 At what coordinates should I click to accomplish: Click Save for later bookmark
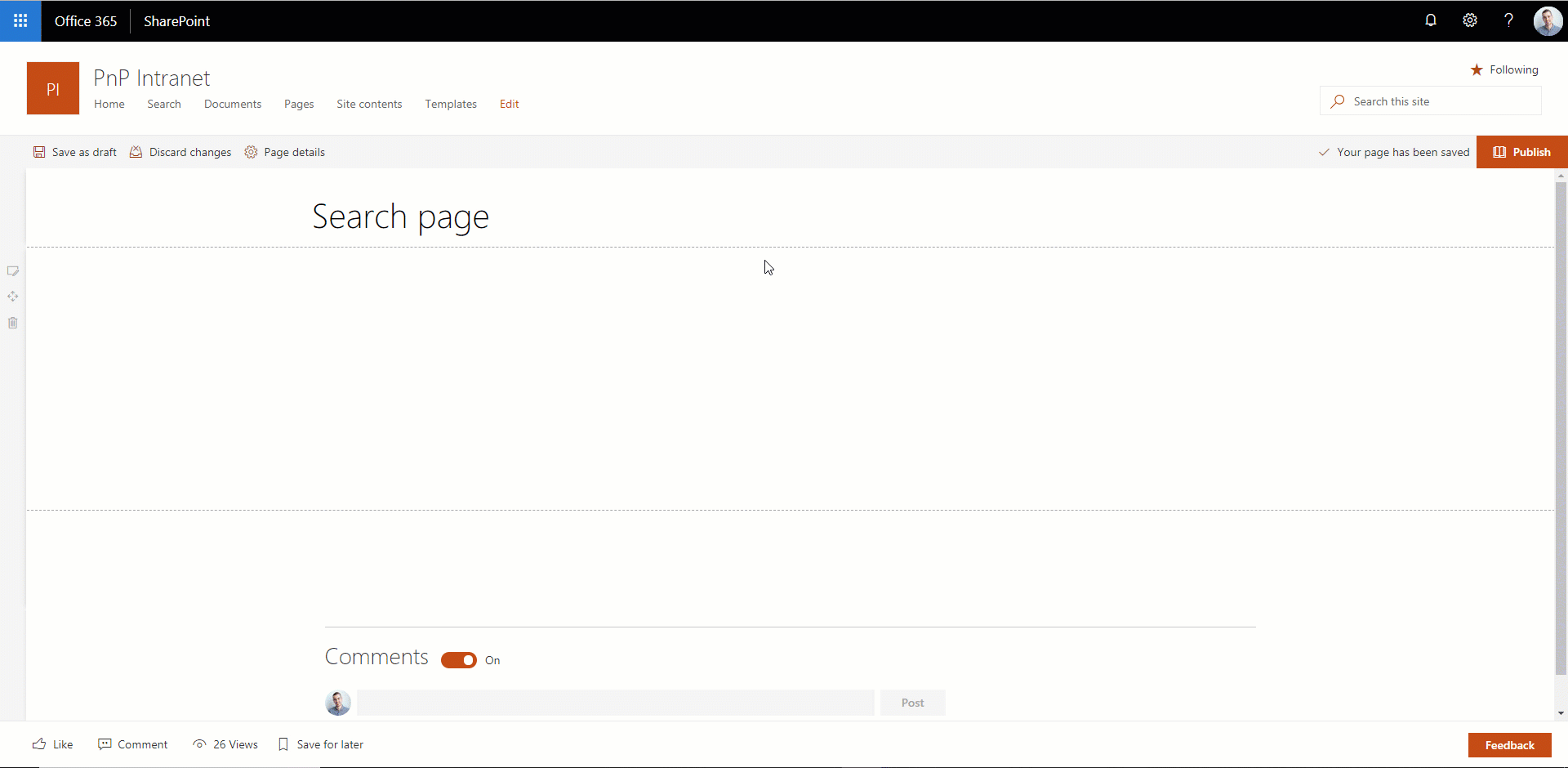pyautogui.click(x=321, y=744)
